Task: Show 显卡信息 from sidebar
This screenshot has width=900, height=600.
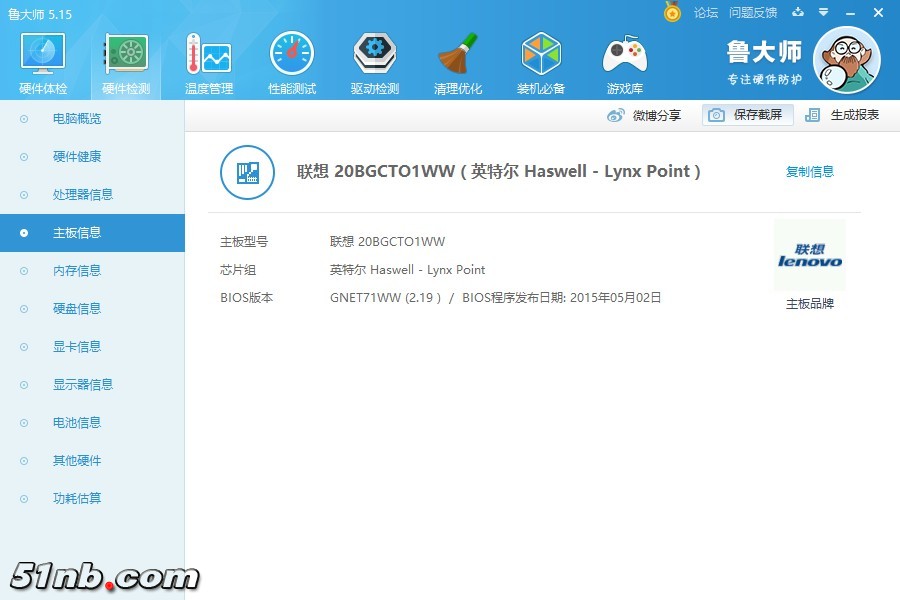Action: click(77, 347)
